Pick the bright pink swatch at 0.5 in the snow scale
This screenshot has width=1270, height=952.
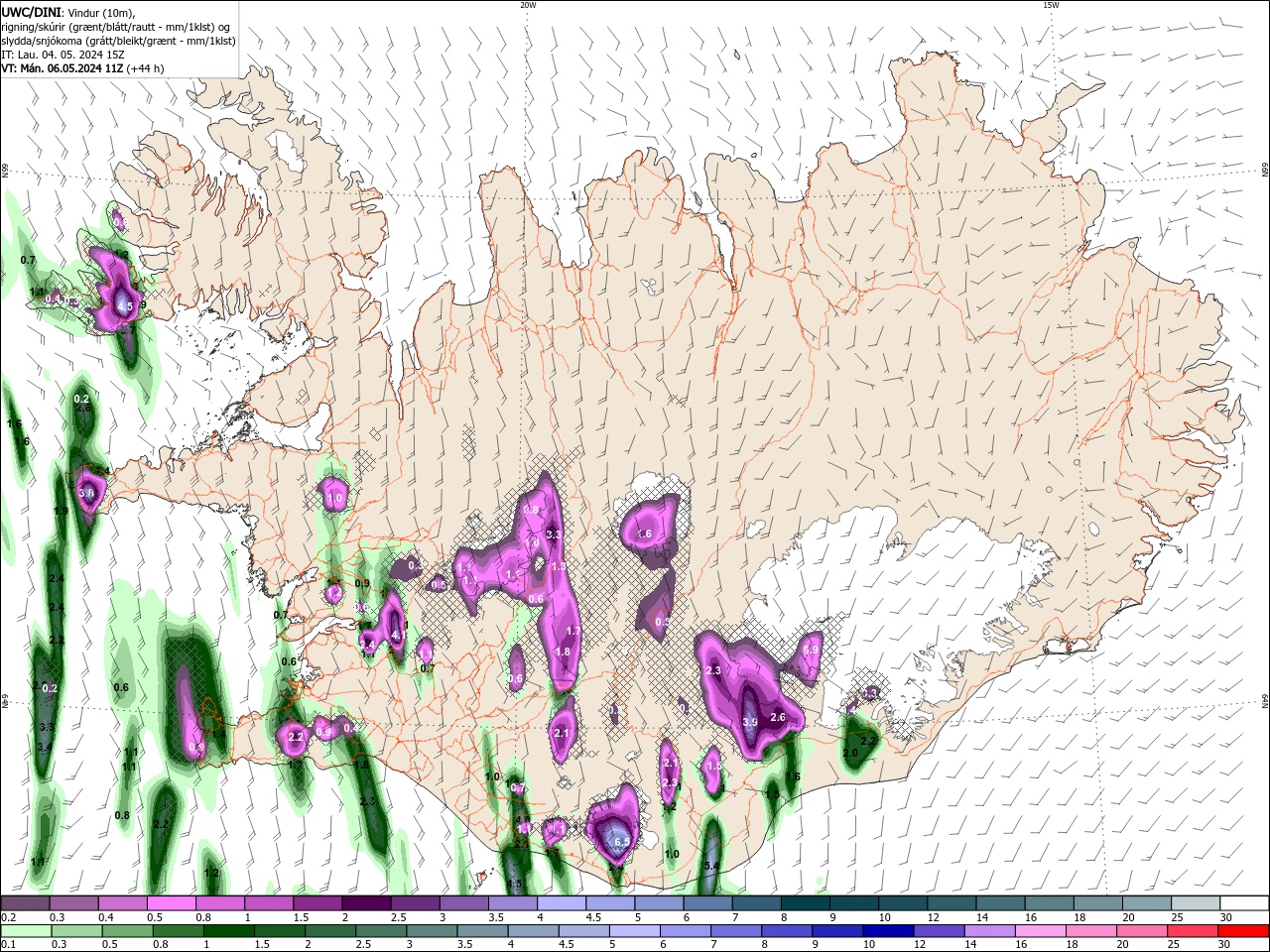(x=171, y=903)
